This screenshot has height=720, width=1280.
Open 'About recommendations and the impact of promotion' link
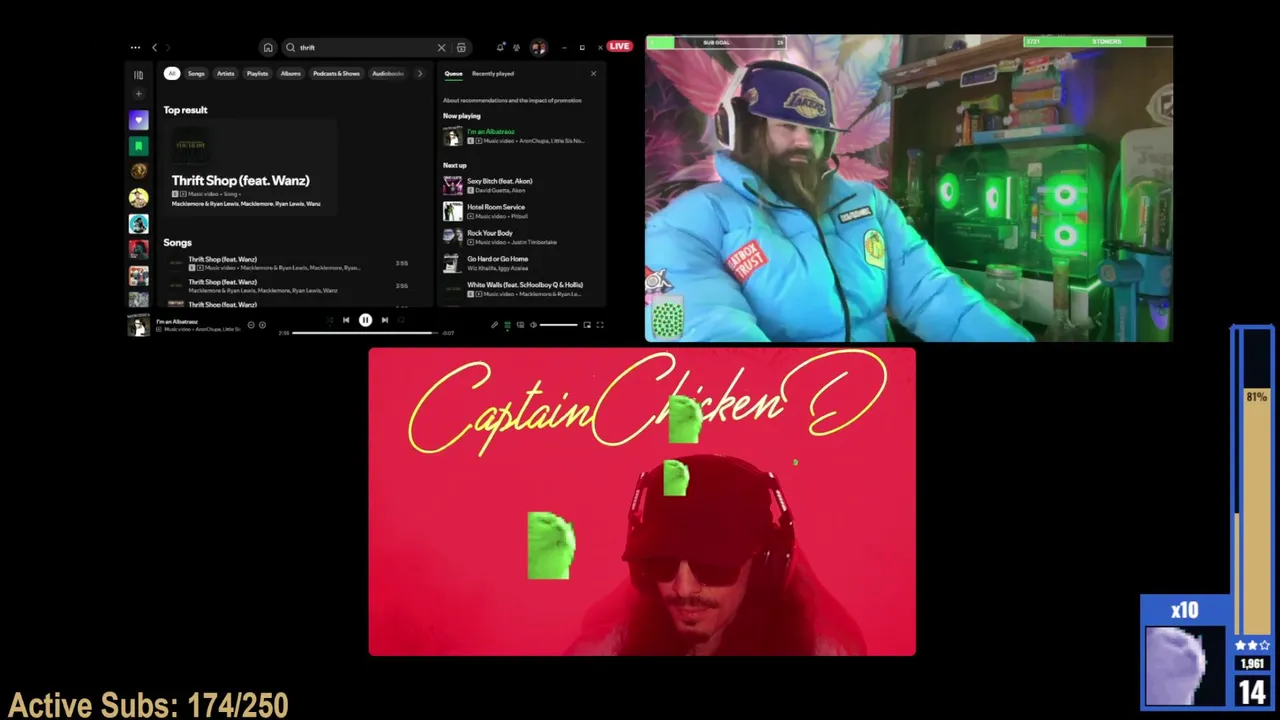point(512,100)
